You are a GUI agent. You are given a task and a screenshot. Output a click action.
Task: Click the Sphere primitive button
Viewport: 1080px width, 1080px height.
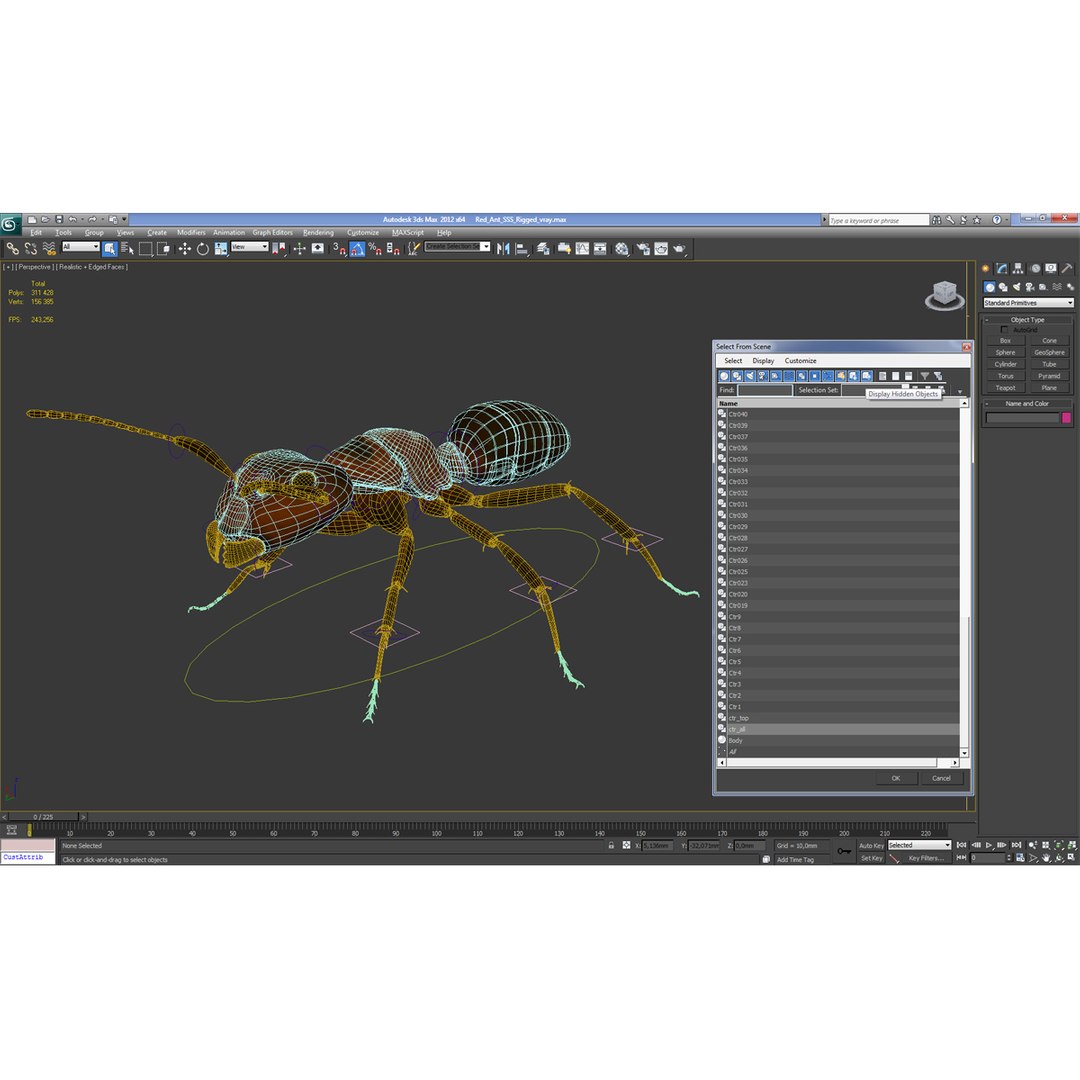pos(1006,353)
